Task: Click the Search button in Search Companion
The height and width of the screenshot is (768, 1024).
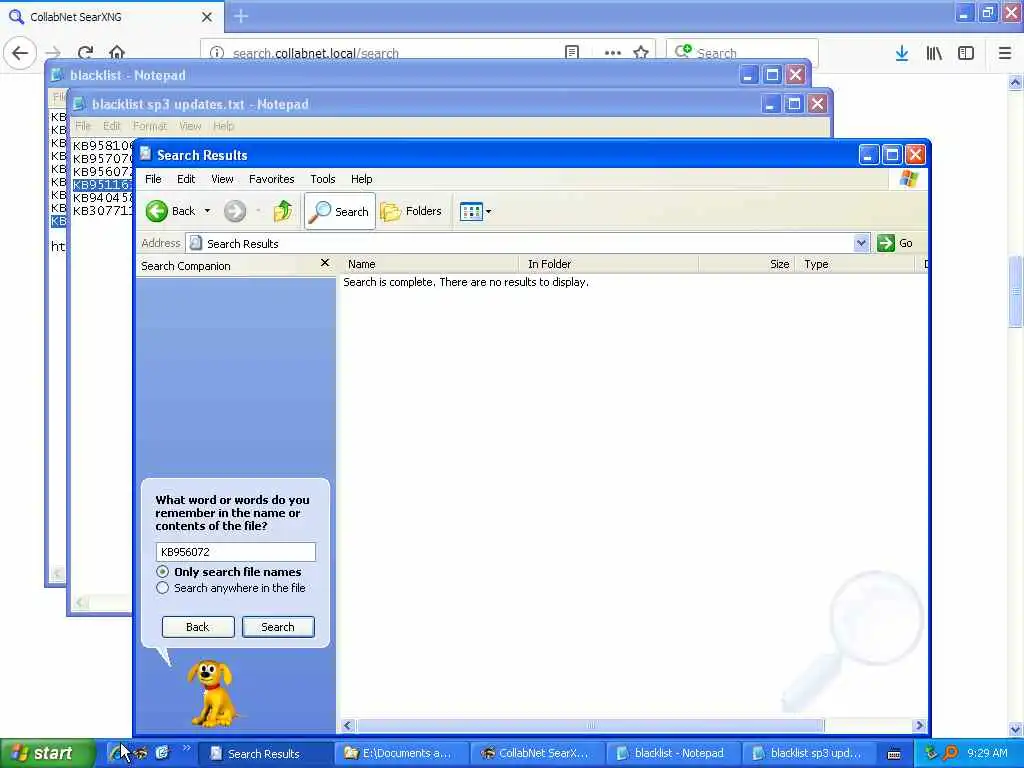Action: point(278,627)
